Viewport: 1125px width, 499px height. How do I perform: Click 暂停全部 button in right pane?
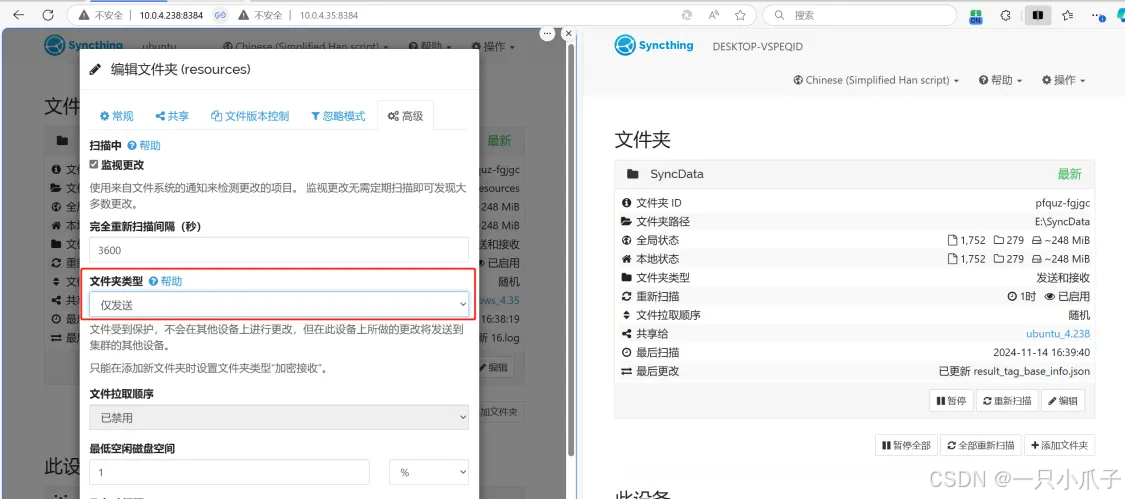[x=906, y=445]
